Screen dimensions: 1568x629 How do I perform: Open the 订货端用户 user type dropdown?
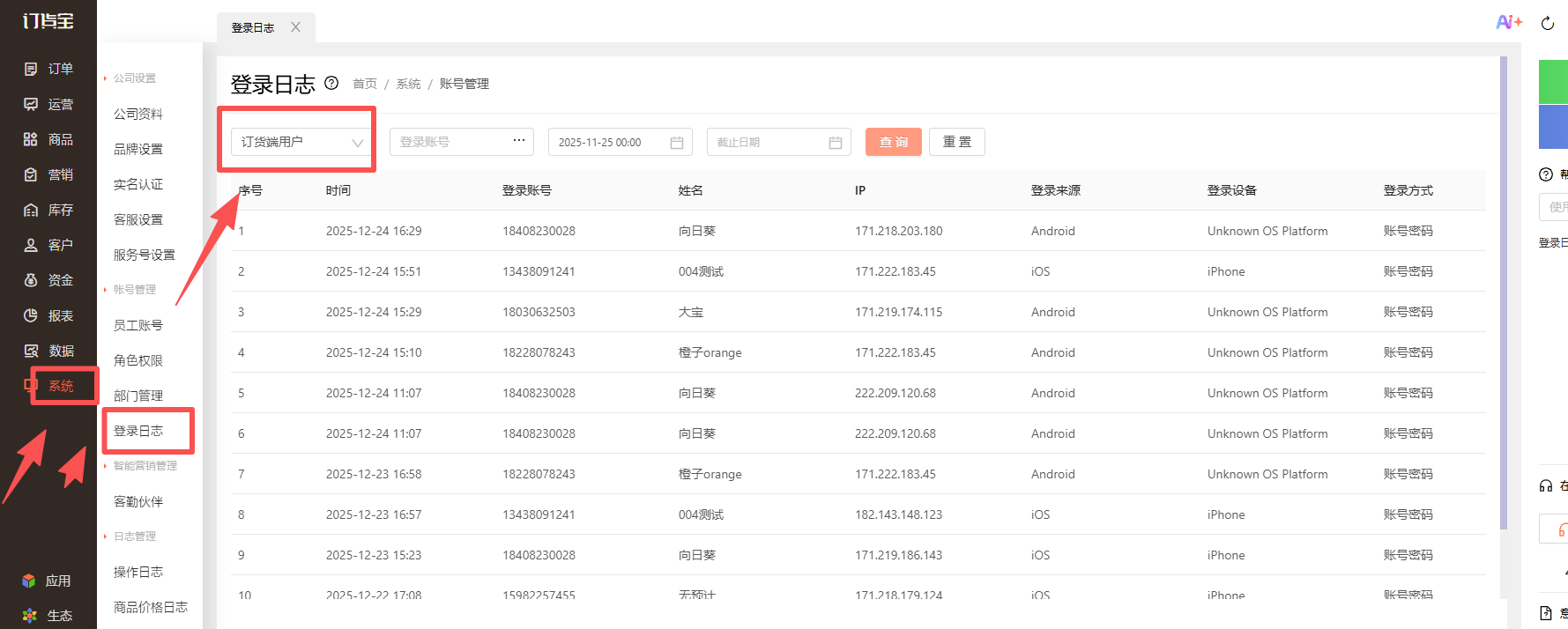click(301, 142)
